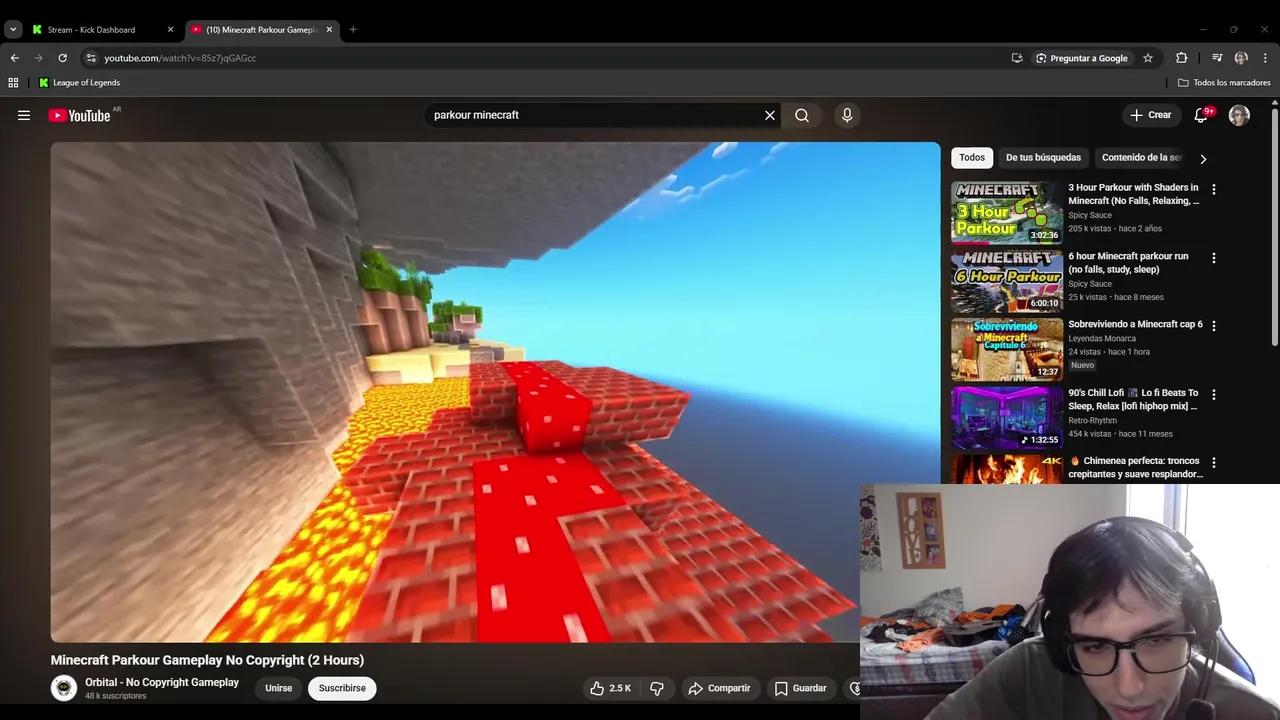
Task: Open the Chrome three-dot menu
Action: coord(1265,58)
